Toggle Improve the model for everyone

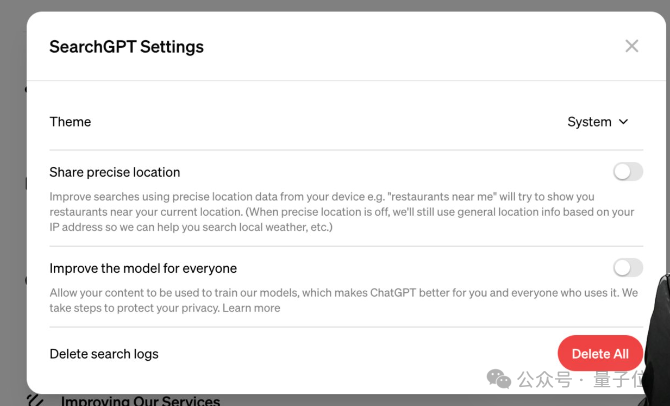pos(628,268)
